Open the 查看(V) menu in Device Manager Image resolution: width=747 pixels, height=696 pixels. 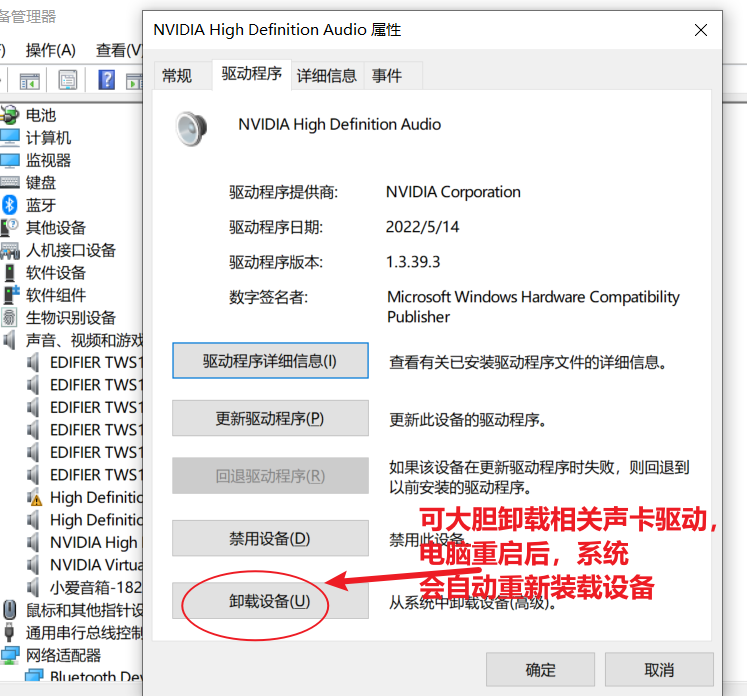pyautogui.click(x=119, y=50)
